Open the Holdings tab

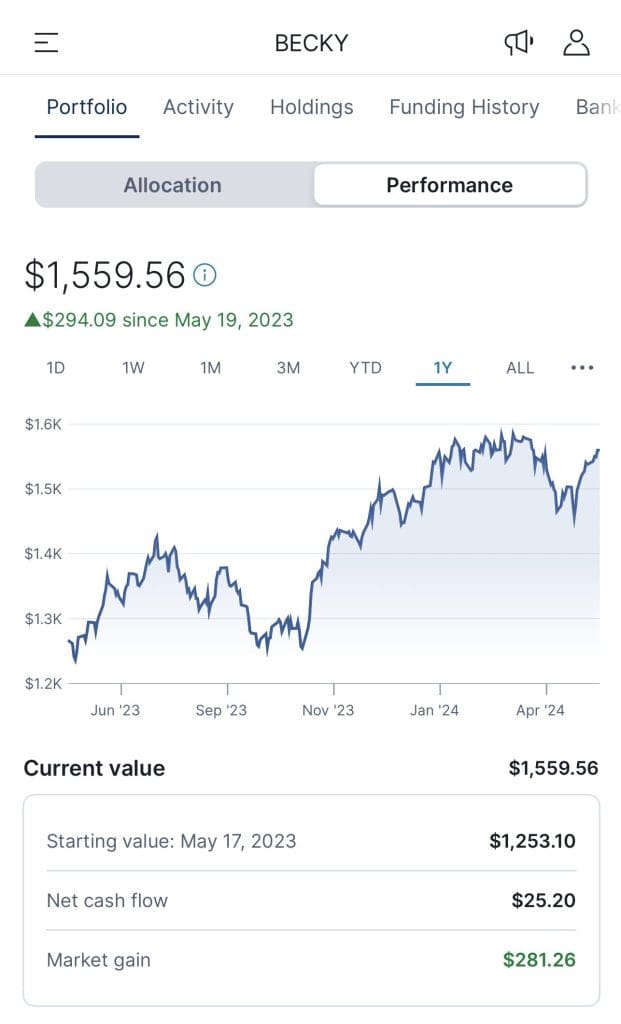tap(311, 107)
